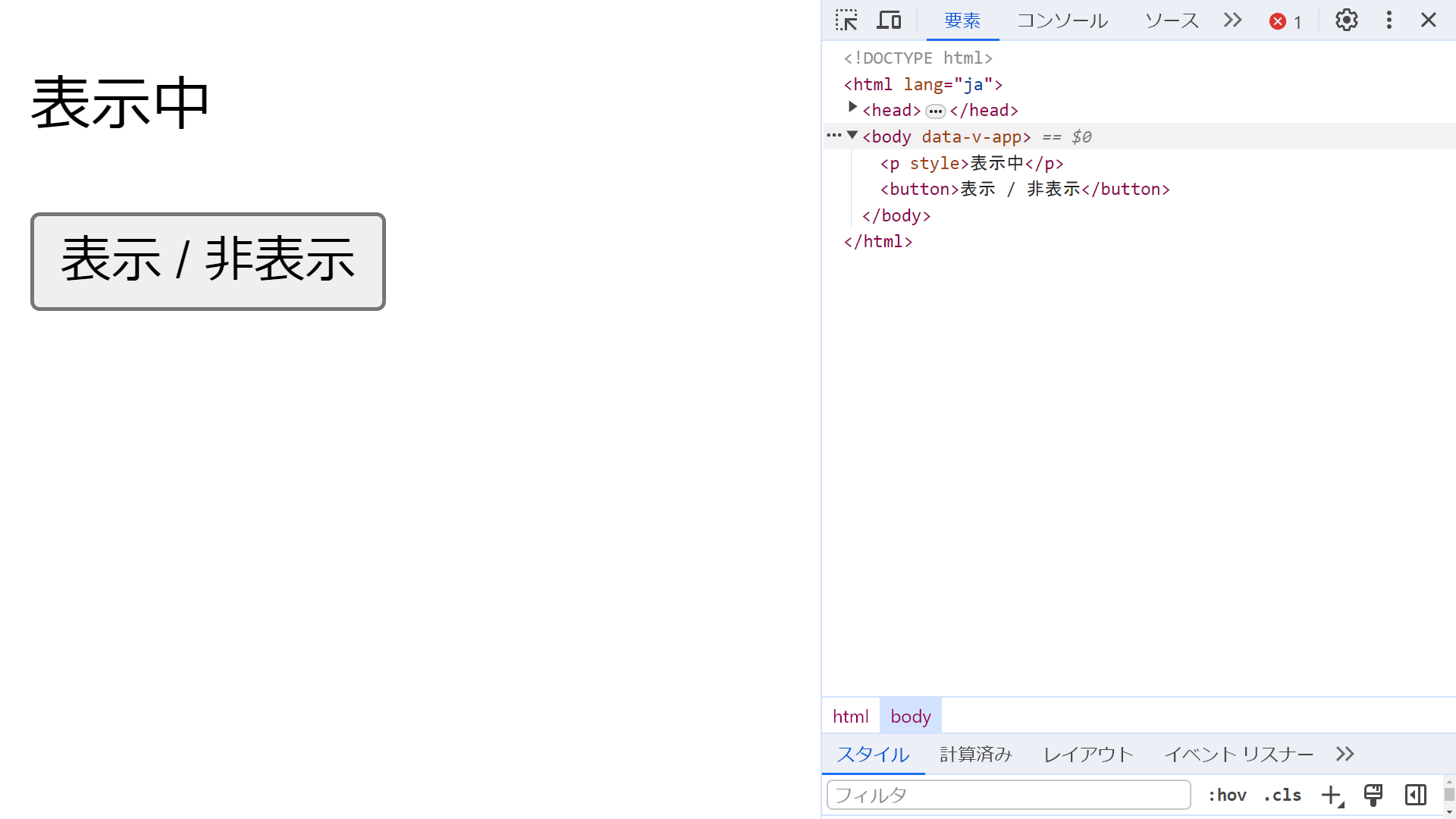This screenshot has height=819, width=1456.
Task: Toggle the .cls class editor
Action: (1282, 795)
